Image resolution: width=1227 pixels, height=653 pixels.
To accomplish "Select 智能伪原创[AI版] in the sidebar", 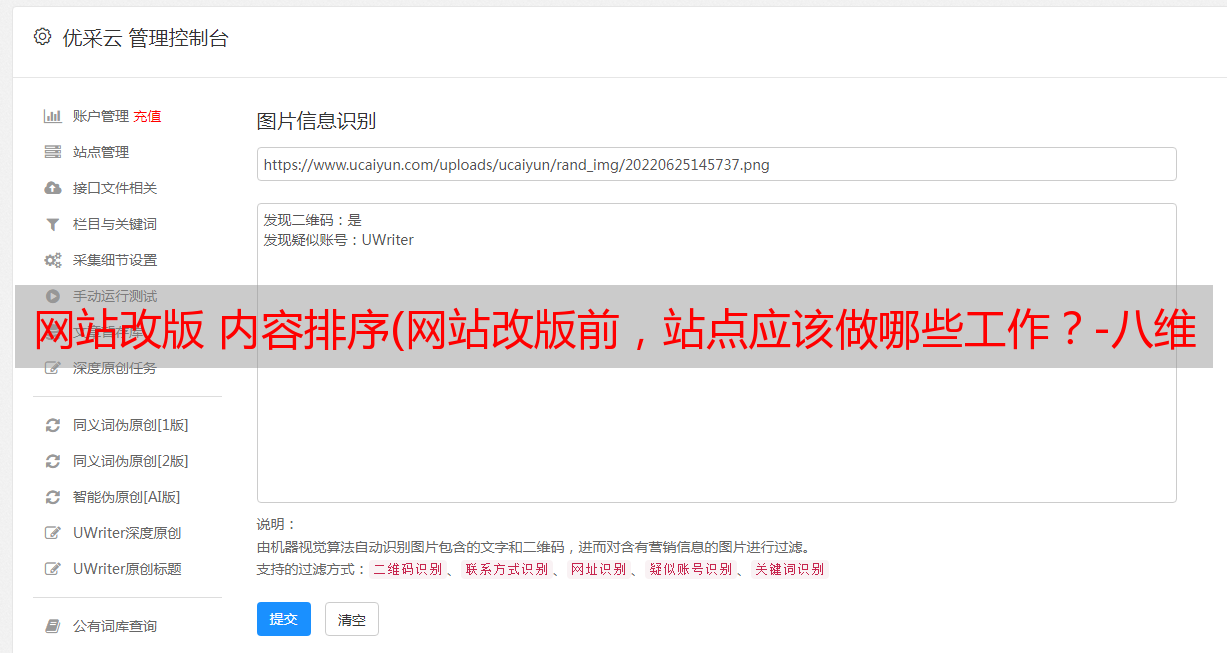I will pyautogui.click(x=127, y=497).
